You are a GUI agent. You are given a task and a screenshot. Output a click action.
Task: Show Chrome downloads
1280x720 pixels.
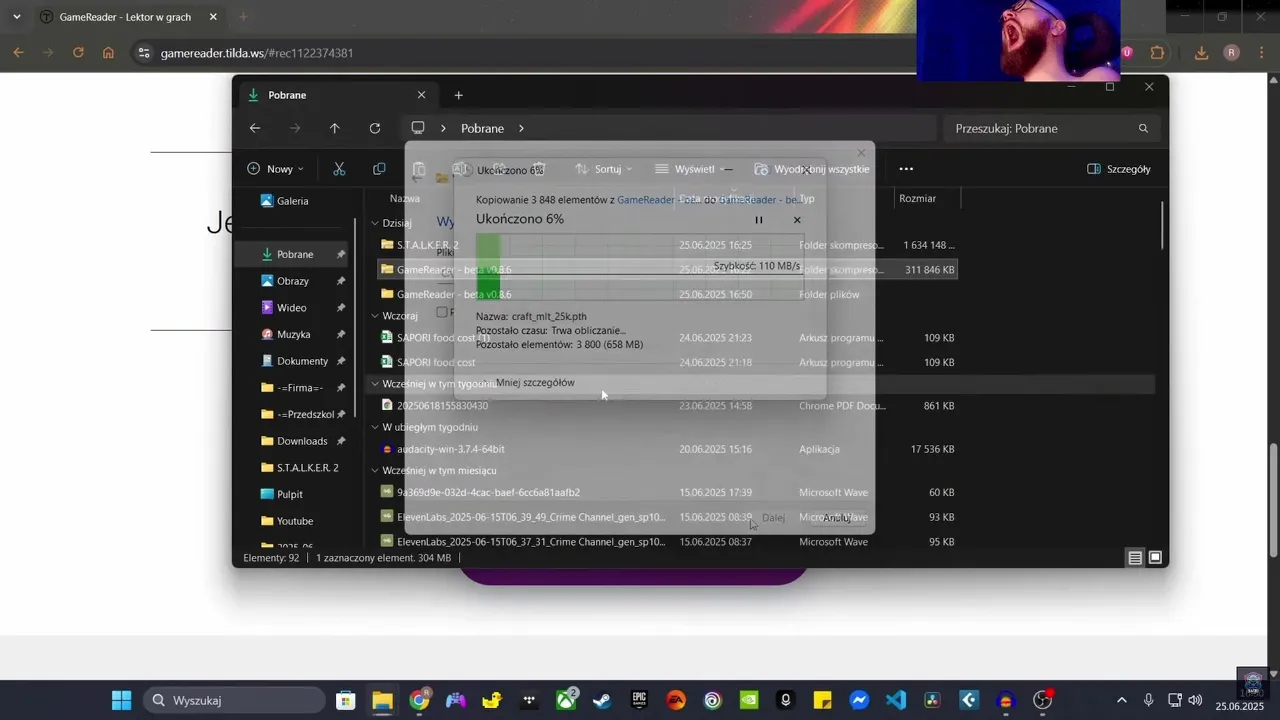click(x=1202, y=52)
